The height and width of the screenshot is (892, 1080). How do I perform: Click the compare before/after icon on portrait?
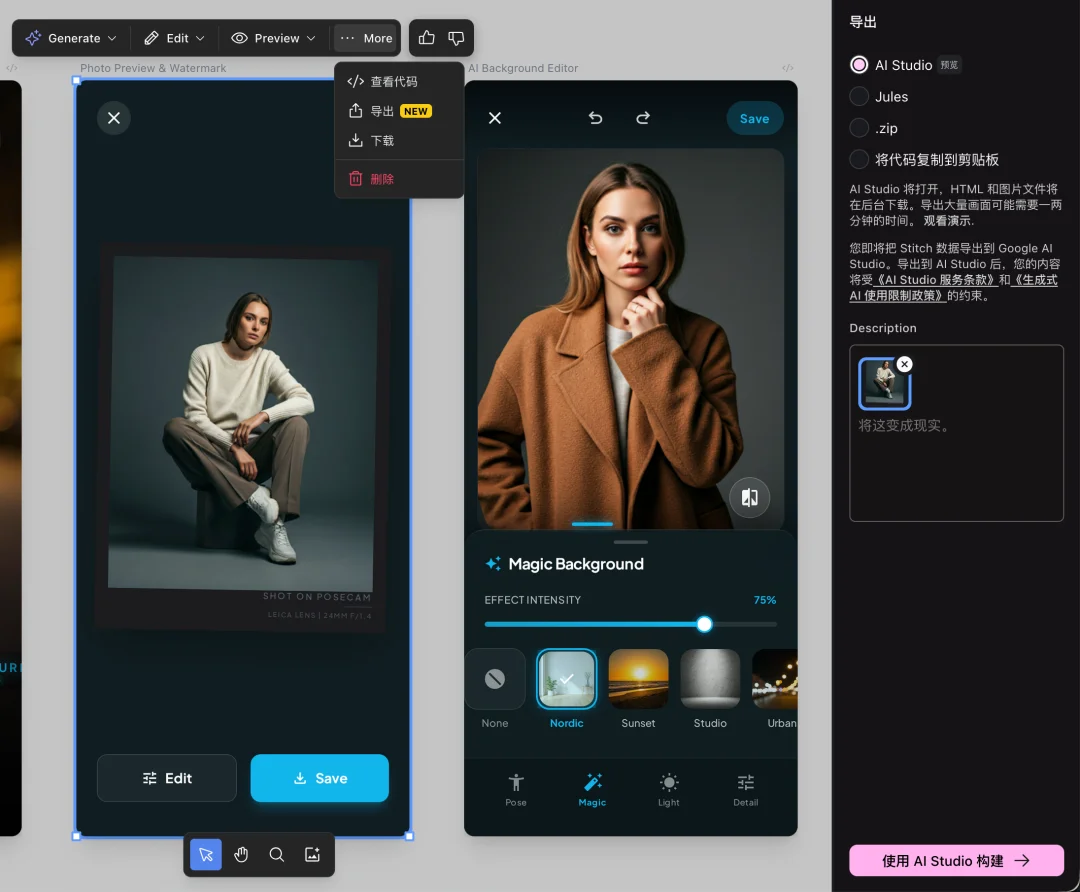pyautogui.click(x=749, y=497)
